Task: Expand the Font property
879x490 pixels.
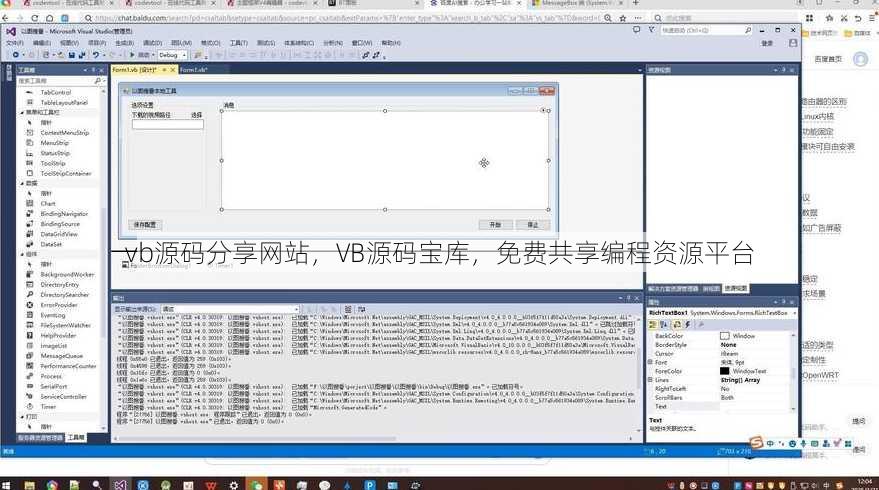Action: coord(650,362)
